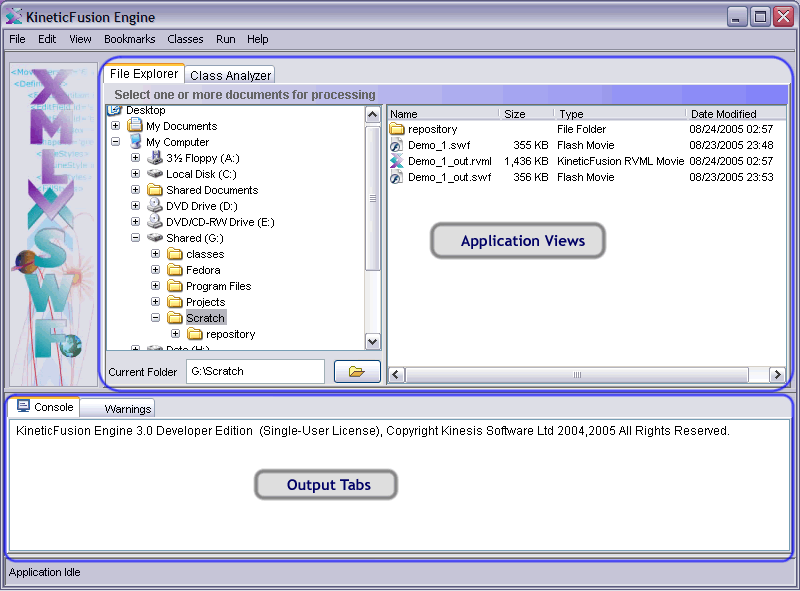
Task: Expand the Projects folder node
Action: [x=156, y=302]
